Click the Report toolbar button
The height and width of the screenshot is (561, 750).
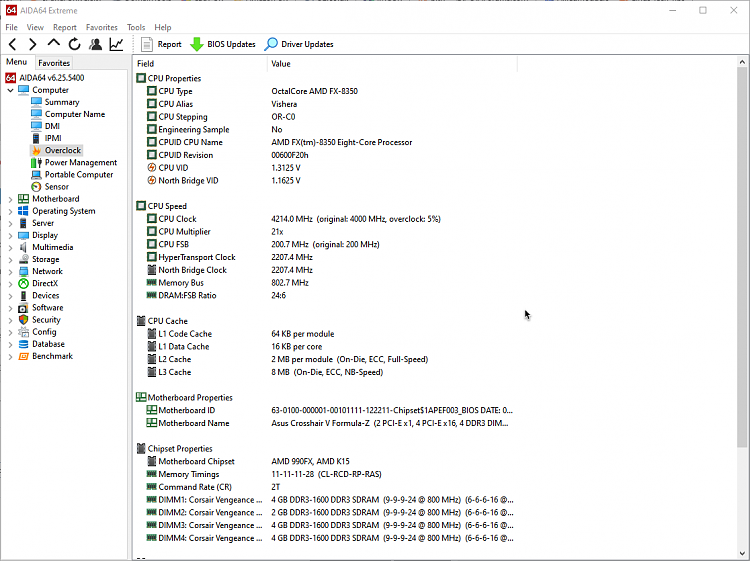[161, 44]
